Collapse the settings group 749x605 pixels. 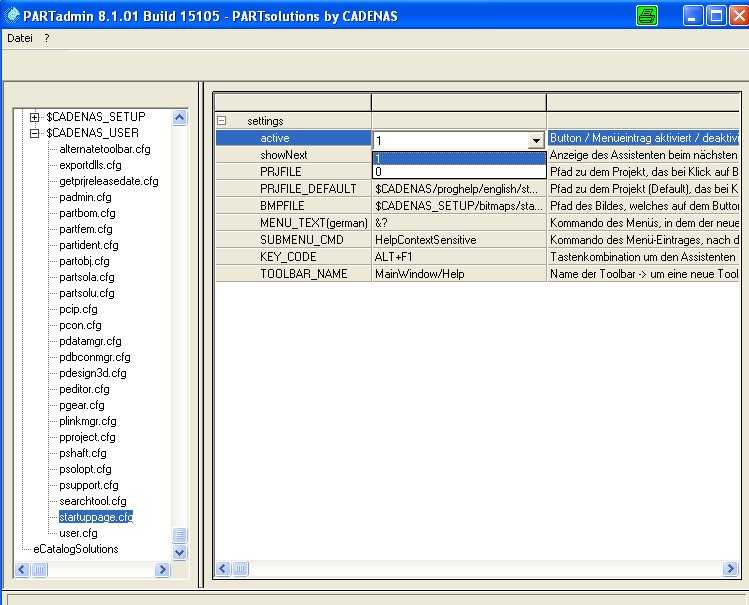pos(222,121)
